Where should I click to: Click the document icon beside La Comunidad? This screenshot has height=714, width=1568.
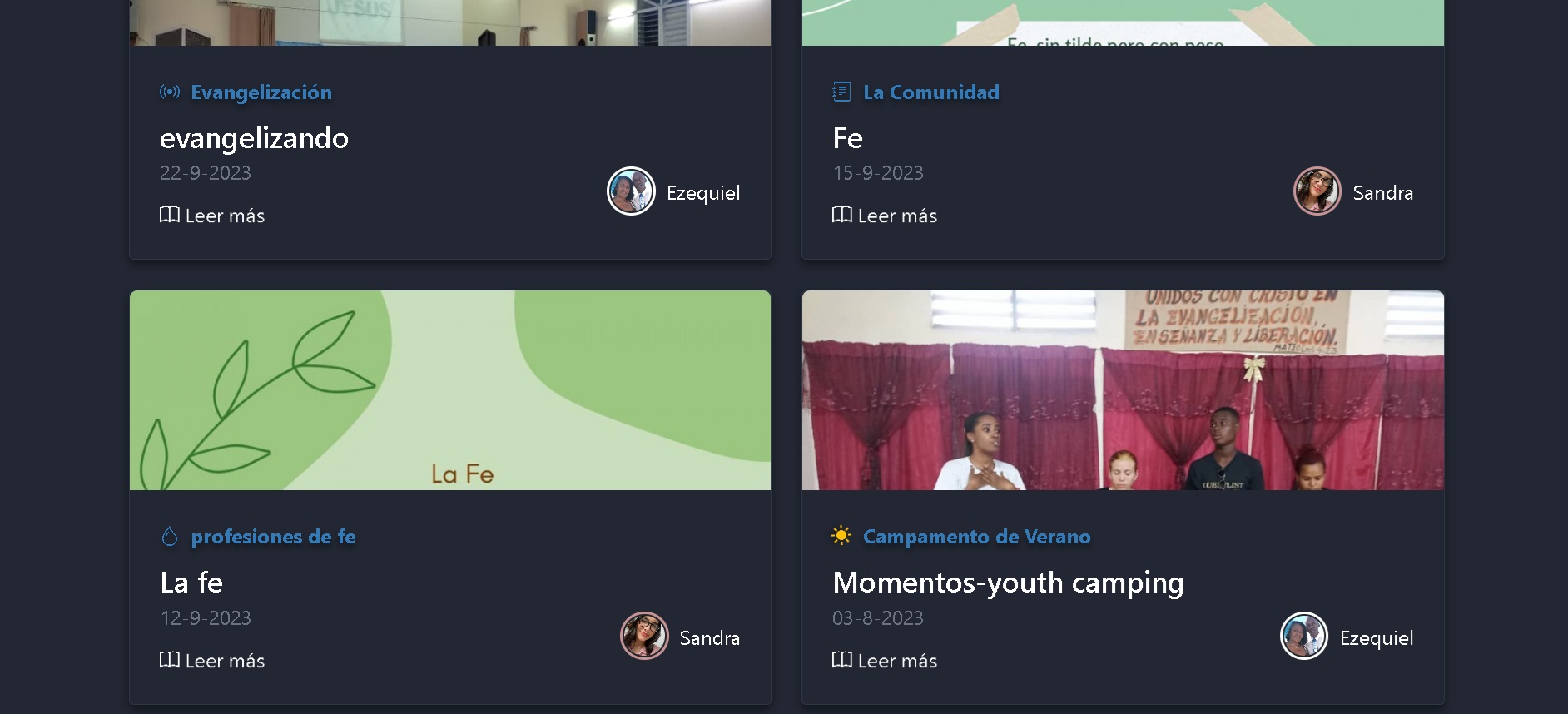click(841, 92)
